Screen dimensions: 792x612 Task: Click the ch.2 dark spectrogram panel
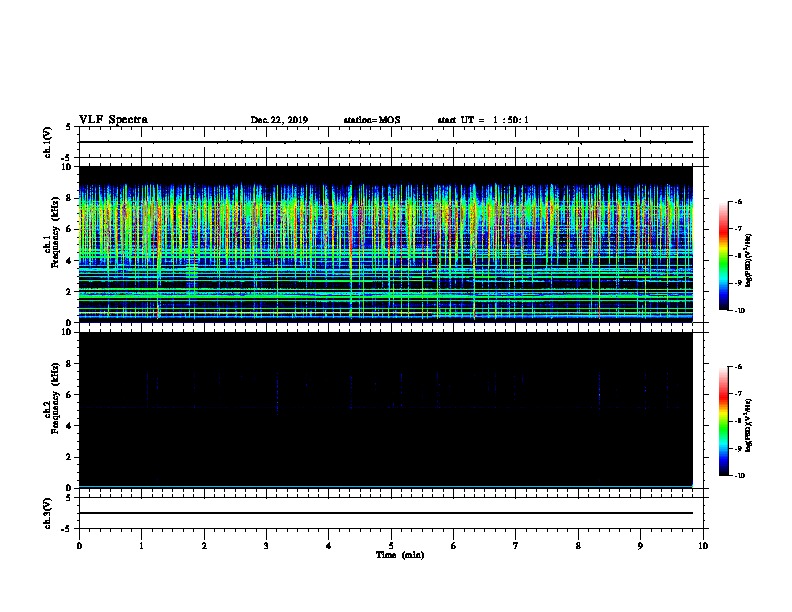pos(386,410)
